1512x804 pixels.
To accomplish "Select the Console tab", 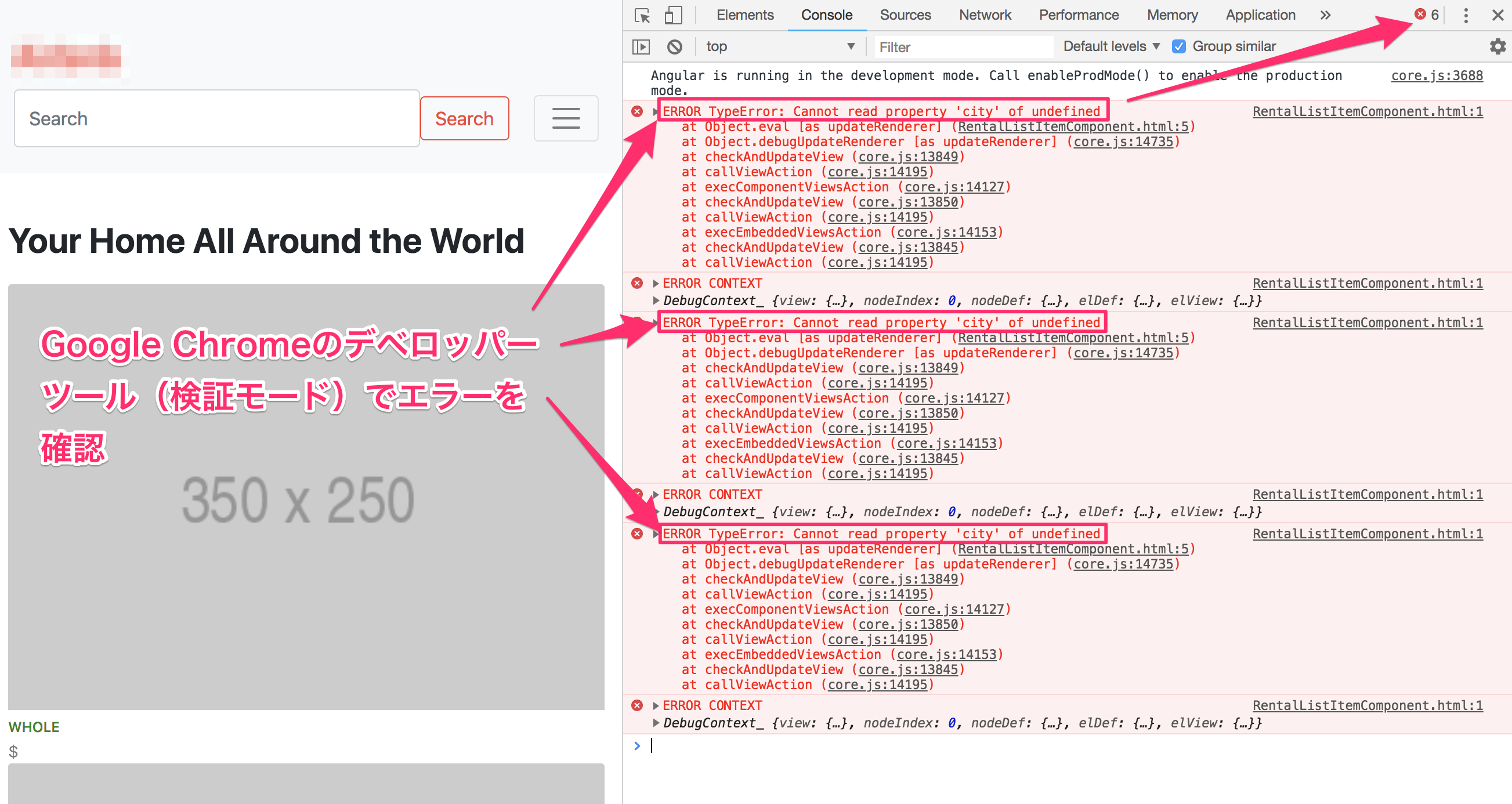I will pos(826,15).
